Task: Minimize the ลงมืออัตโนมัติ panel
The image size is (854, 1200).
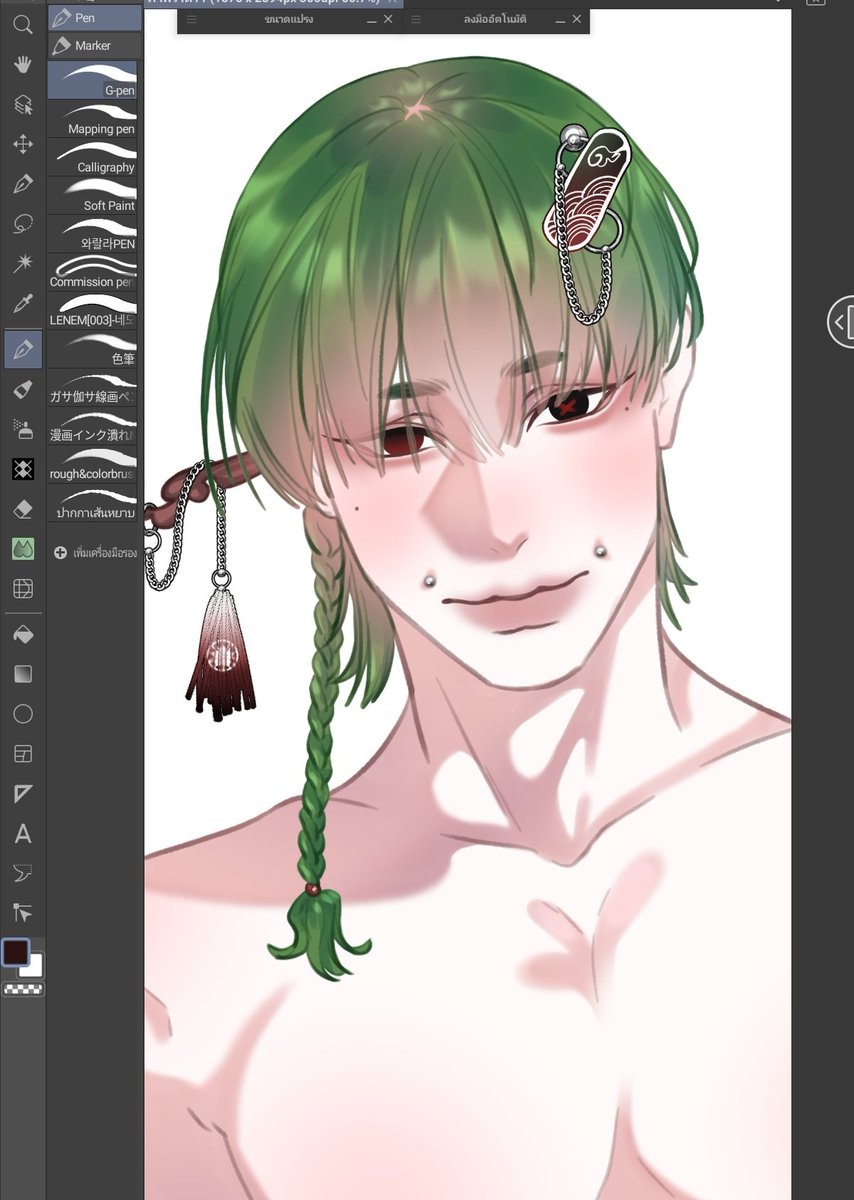Action: pyautogui.click(x=560, y=19)
